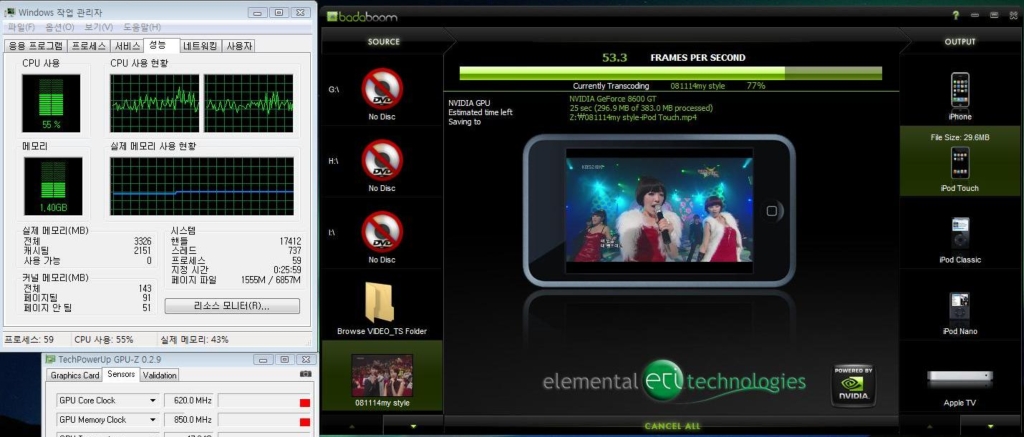Select the H:\ No Disc DVD source

[382, 160]
